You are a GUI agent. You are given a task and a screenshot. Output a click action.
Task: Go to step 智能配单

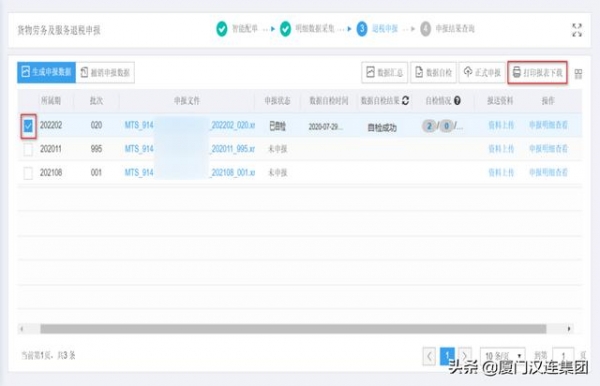tap(237, 29)
